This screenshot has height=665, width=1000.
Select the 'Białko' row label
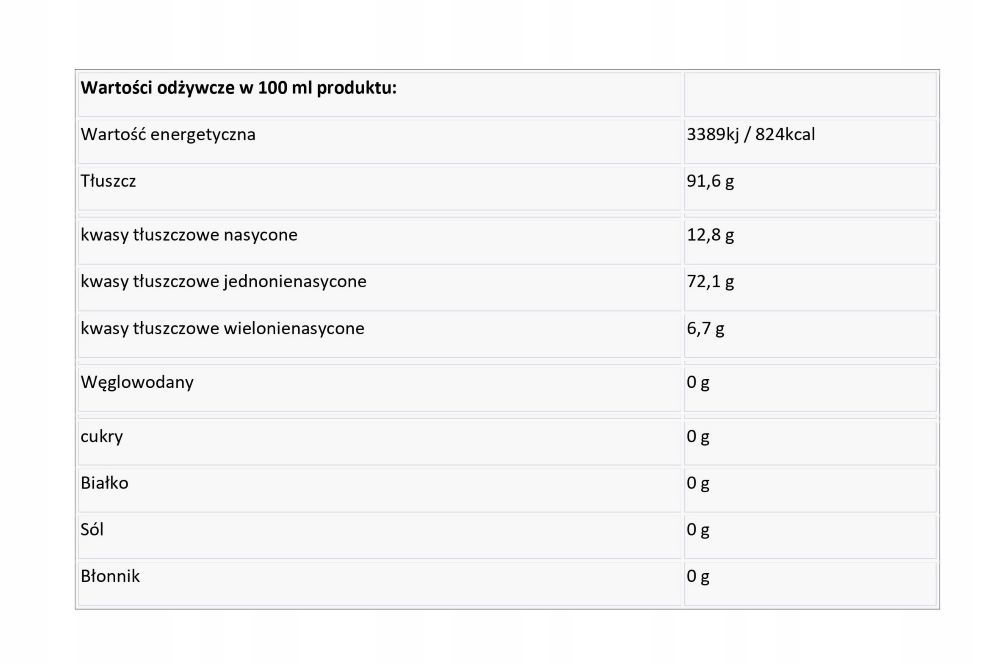[105, 483]
